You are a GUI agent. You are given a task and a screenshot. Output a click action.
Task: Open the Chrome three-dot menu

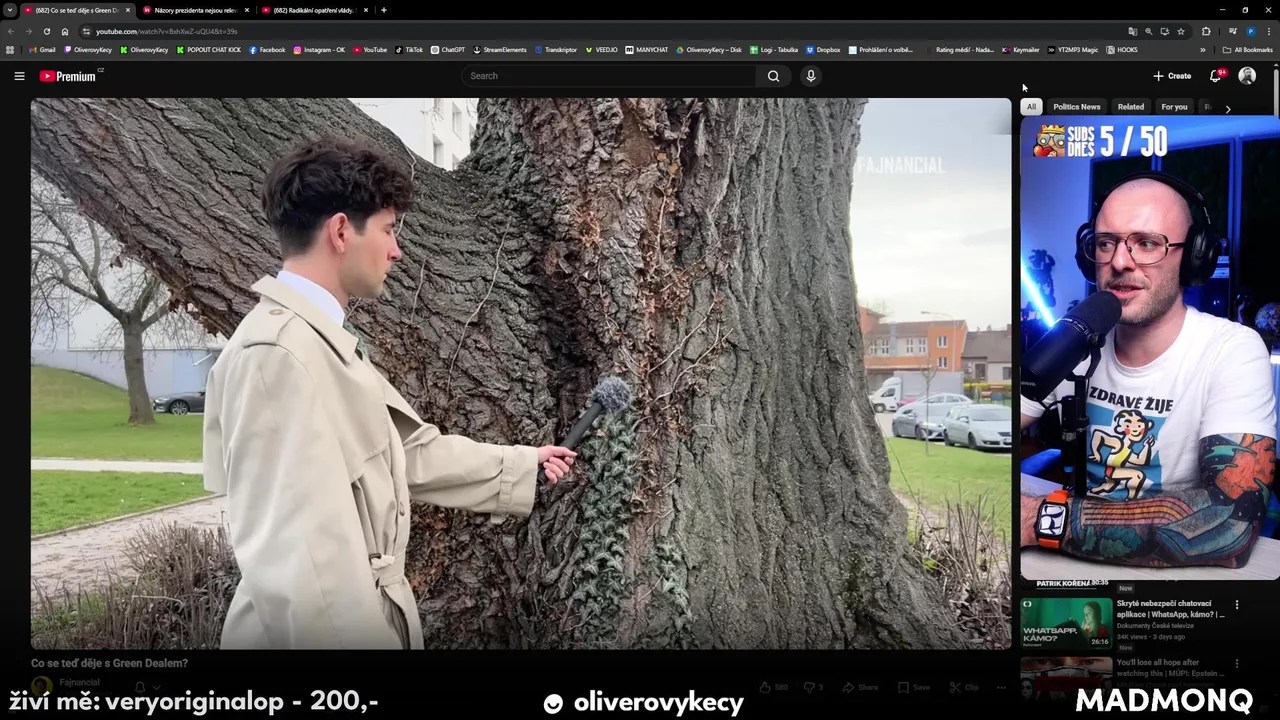click(1268, 31)
